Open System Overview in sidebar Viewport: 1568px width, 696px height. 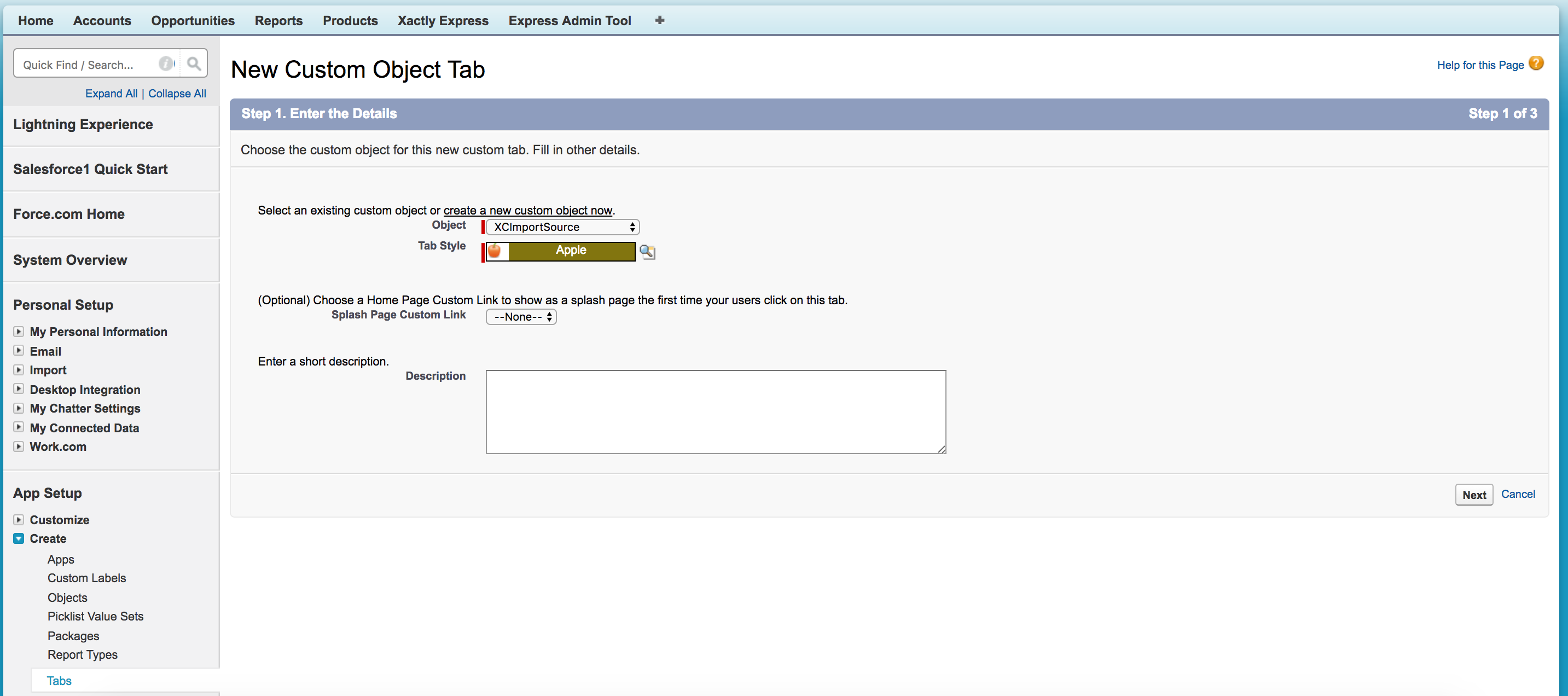tap(70, 260)
